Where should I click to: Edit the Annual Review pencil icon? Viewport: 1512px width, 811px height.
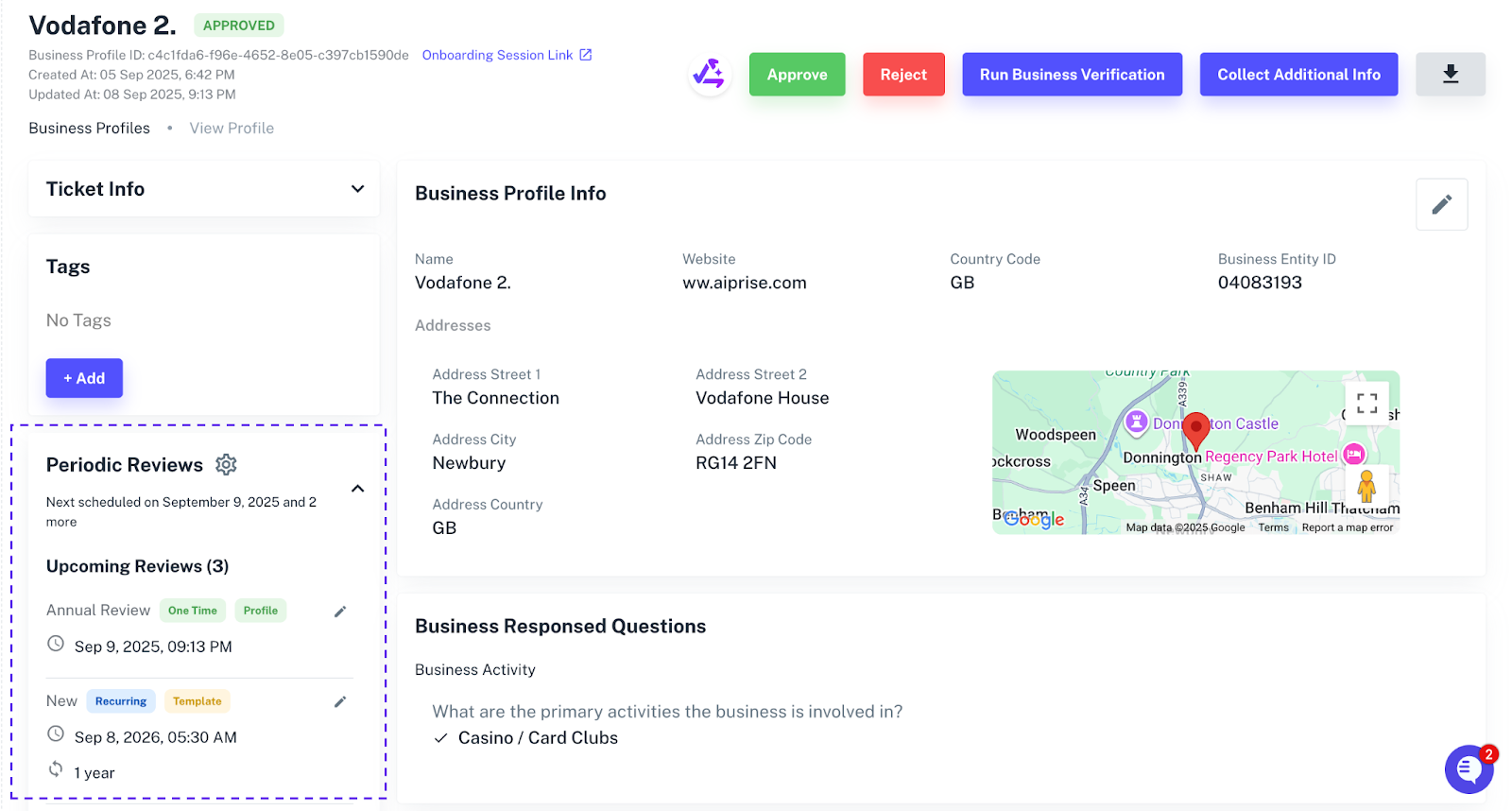[x=340, y=612]
